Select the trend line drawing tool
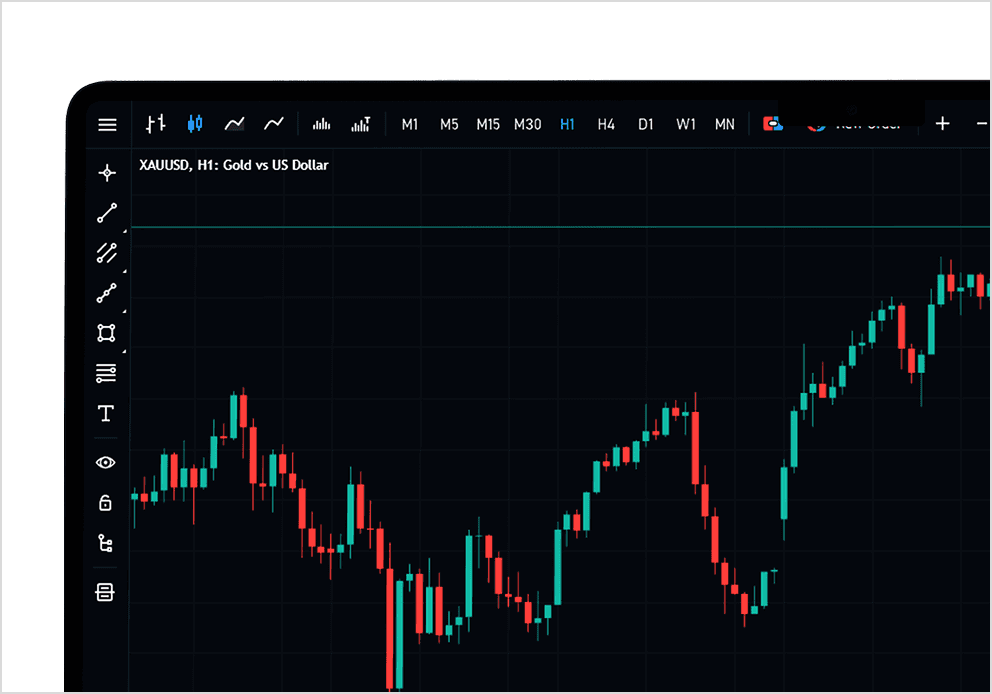 point(107,213)
